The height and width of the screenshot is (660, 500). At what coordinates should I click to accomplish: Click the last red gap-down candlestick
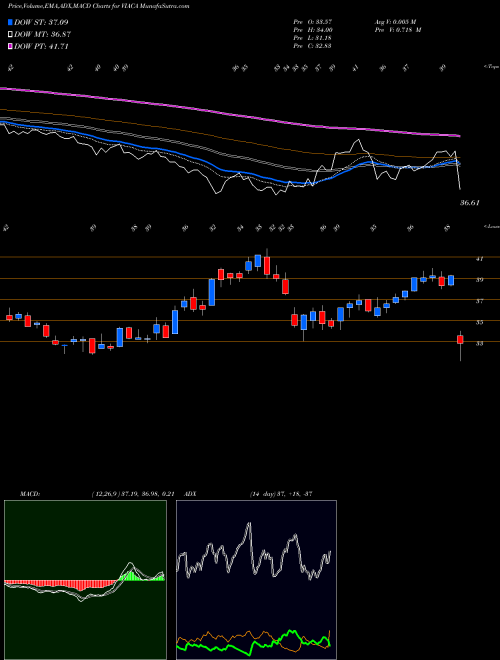[x=460, y=340]
